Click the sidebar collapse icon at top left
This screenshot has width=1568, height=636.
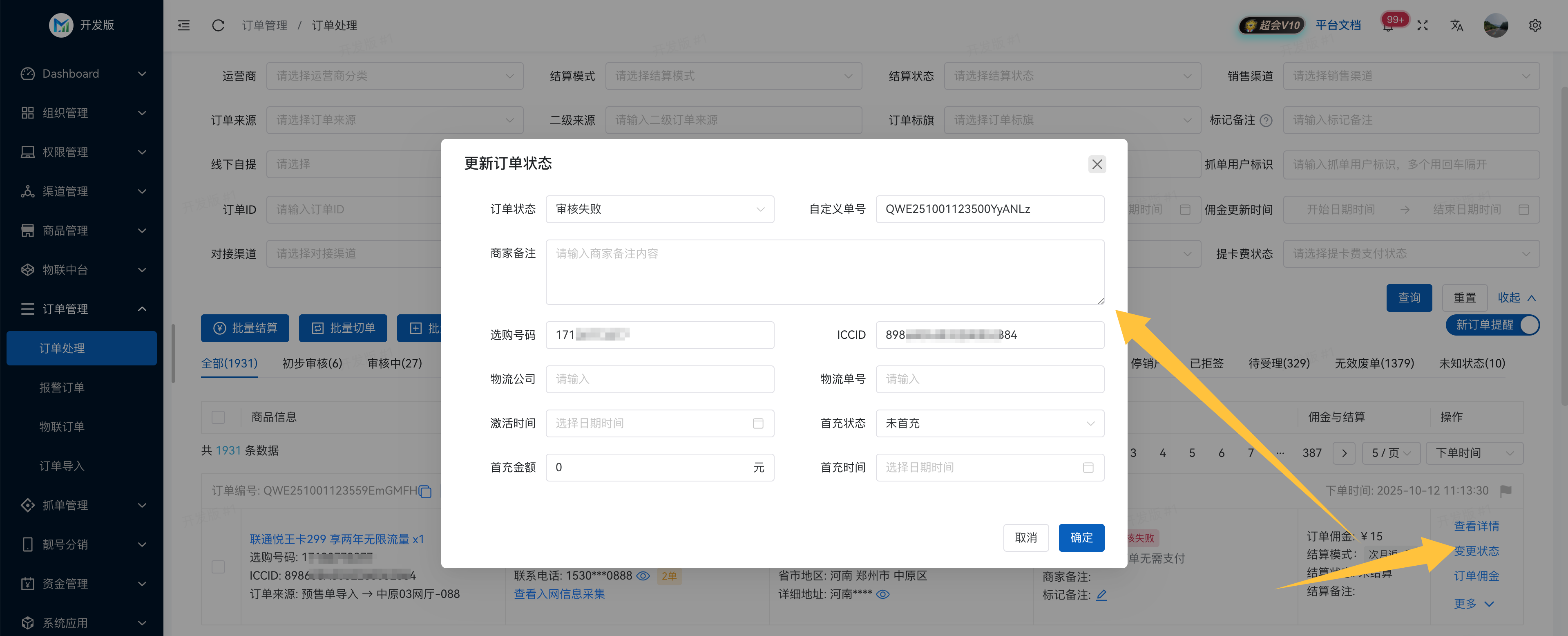pos(183,25)
